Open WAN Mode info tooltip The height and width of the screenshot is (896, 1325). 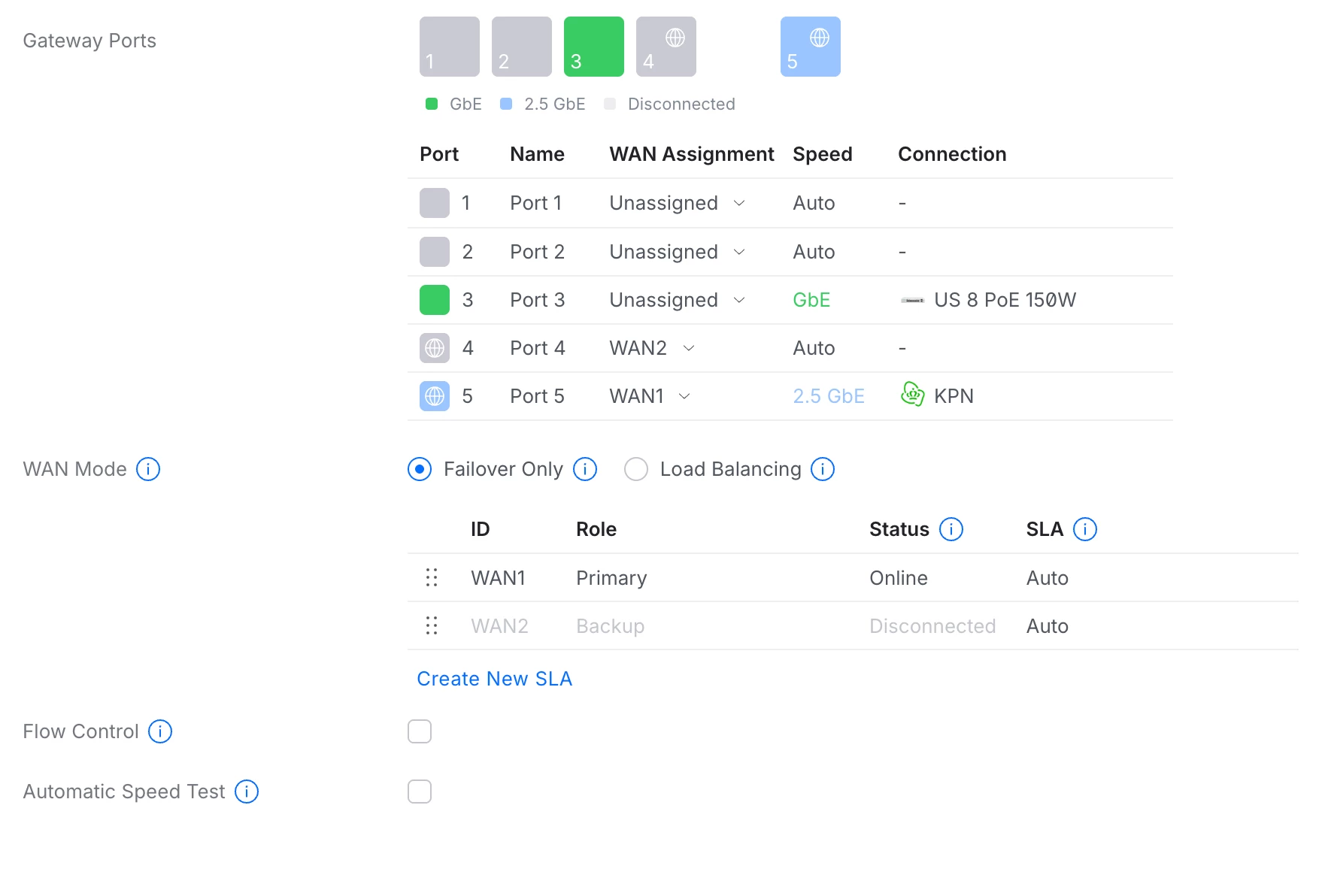[x=148, y=469]
